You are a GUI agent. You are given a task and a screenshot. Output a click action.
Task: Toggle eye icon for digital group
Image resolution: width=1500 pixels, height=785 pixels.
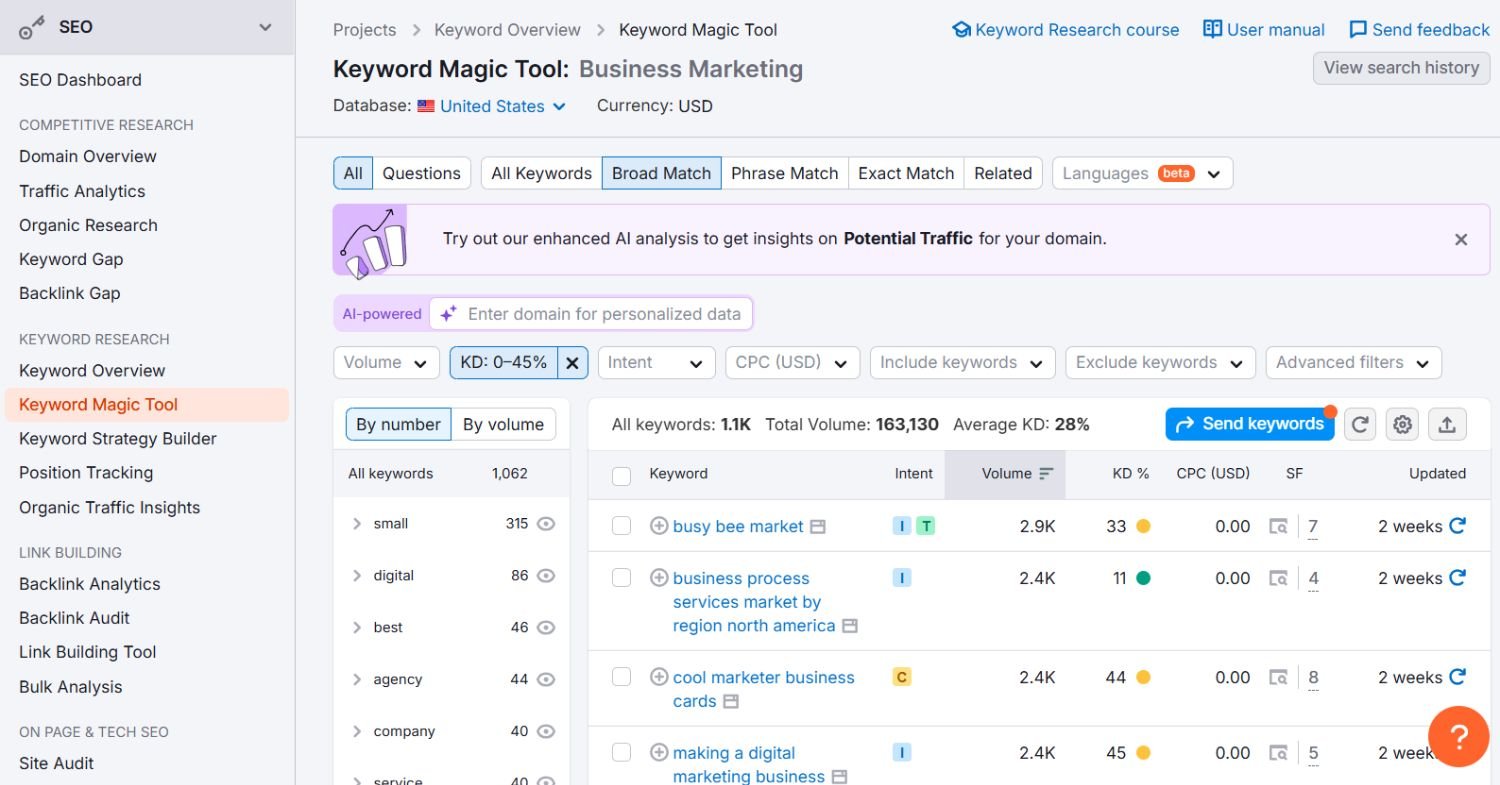coord(546,576)
